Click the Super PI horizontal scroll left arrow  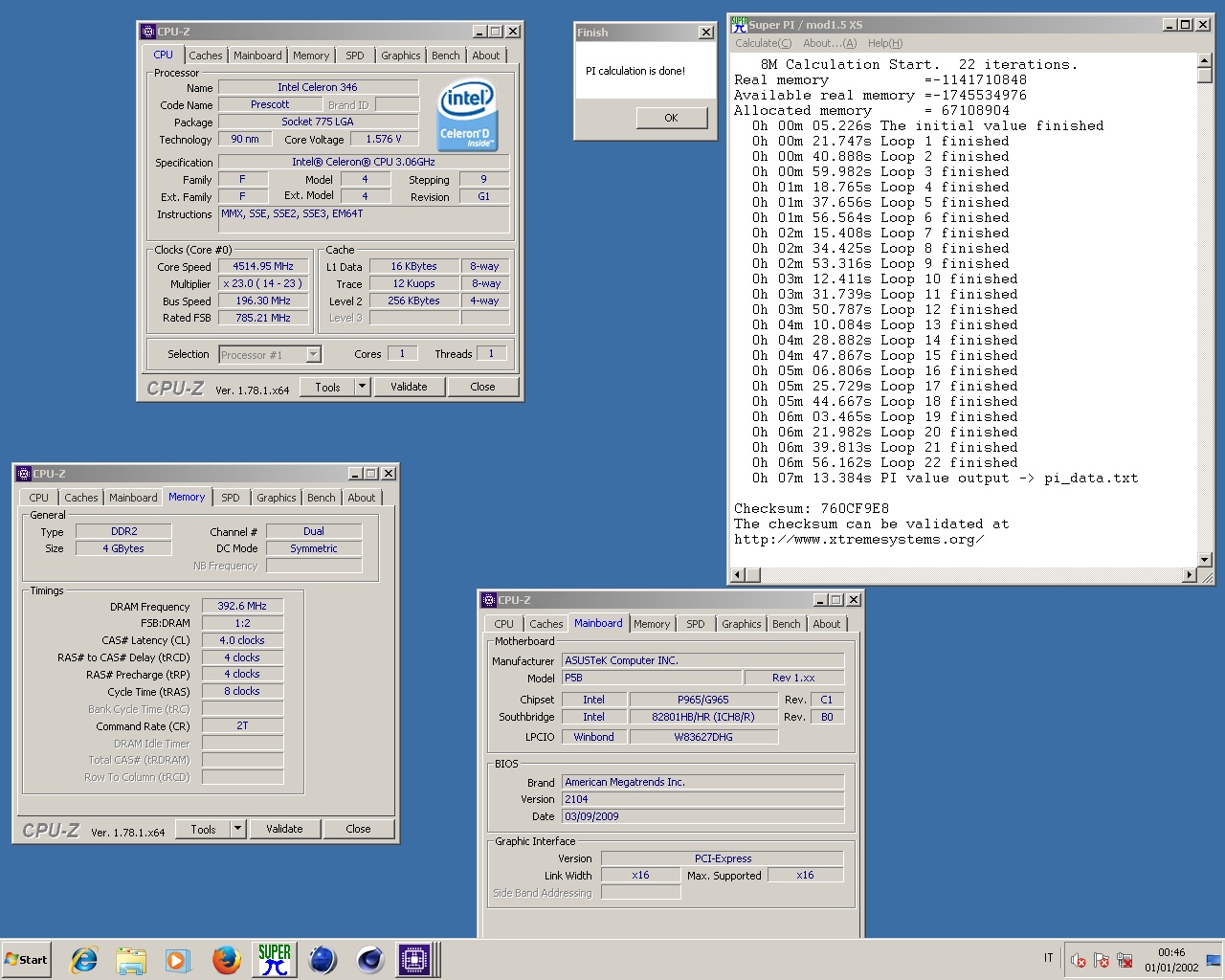738,575
